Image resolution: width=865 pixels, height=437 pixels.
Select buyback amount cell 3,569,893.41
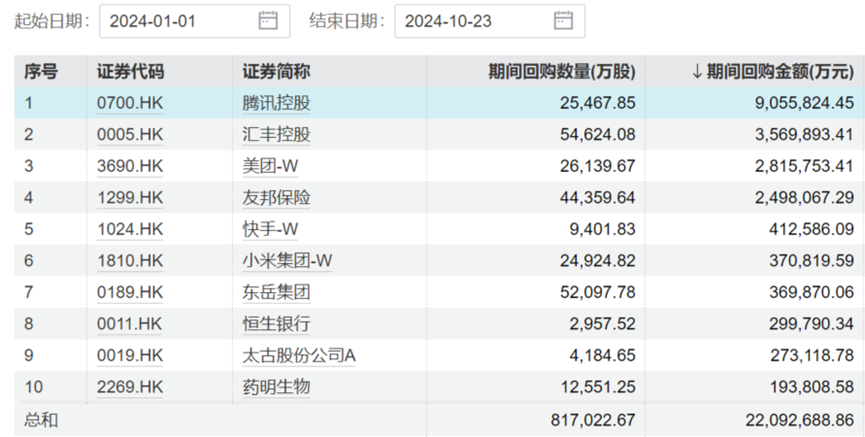(804, 135)
